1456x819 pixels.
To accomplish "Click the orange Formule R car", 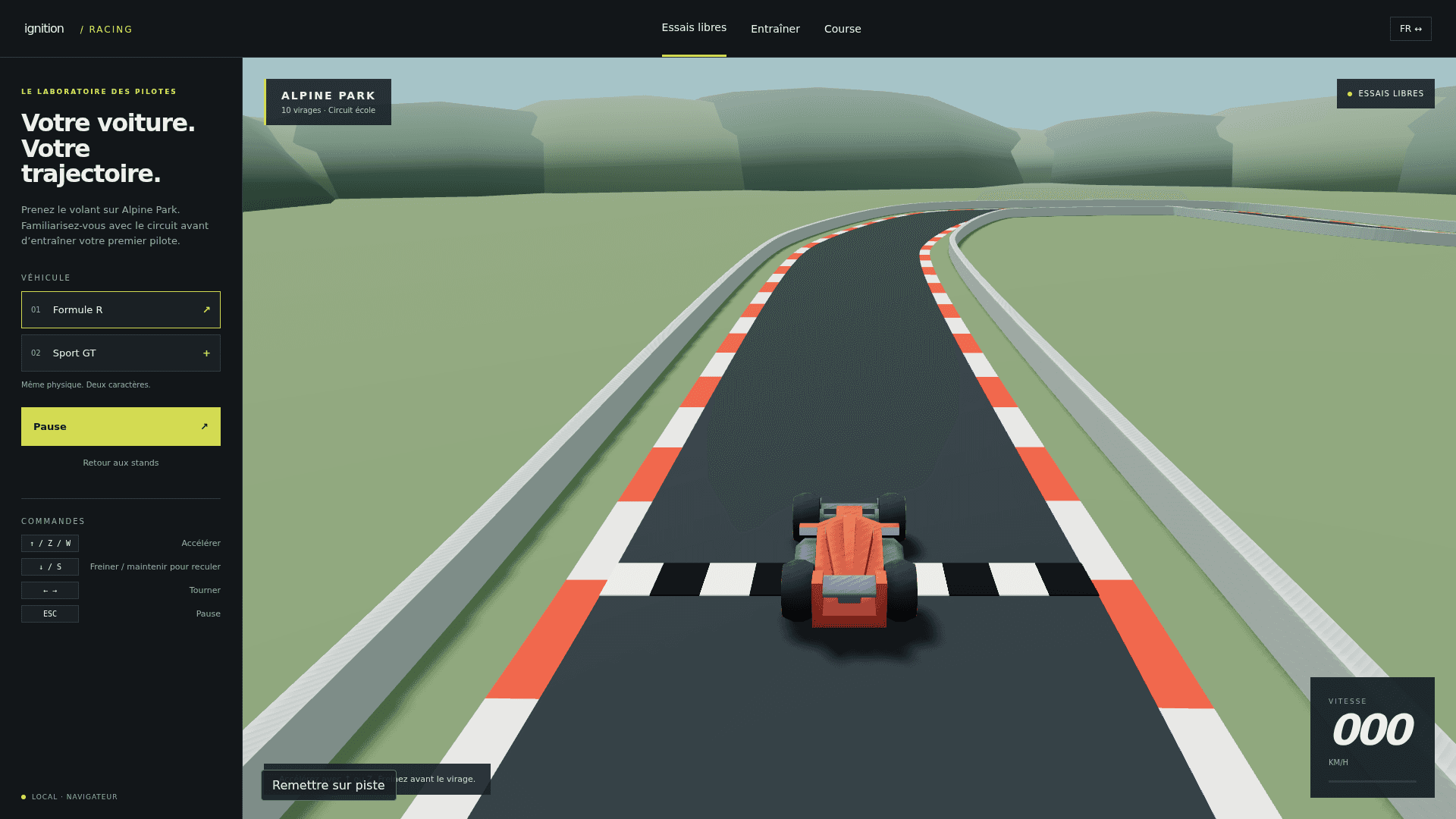I will click(x=849, y=561).
